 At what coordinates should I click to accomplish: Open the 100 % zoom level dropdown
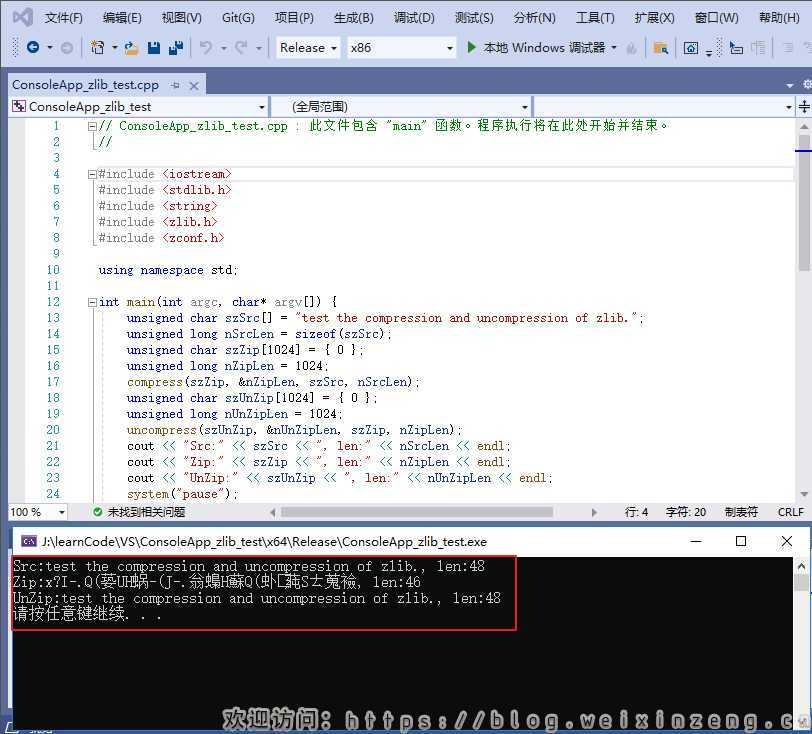pos(38,512)
